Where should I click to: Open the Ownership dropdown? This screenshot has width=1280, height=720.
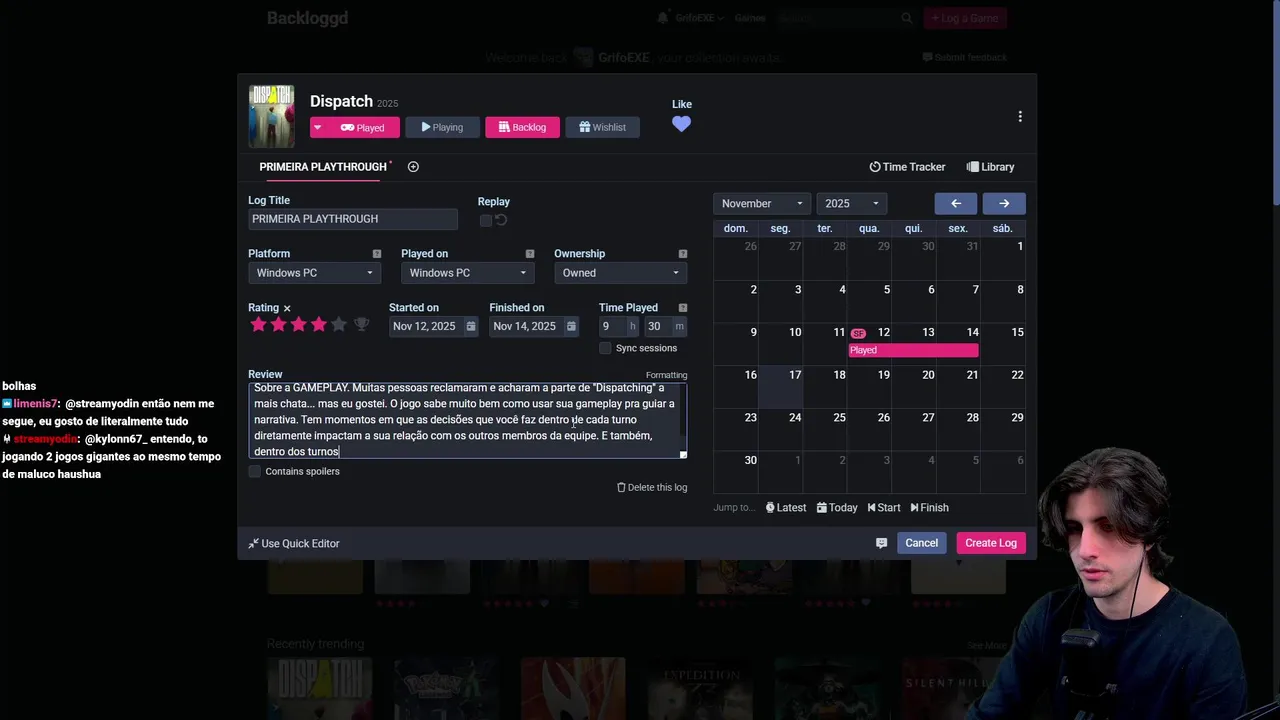coord(620,273)
